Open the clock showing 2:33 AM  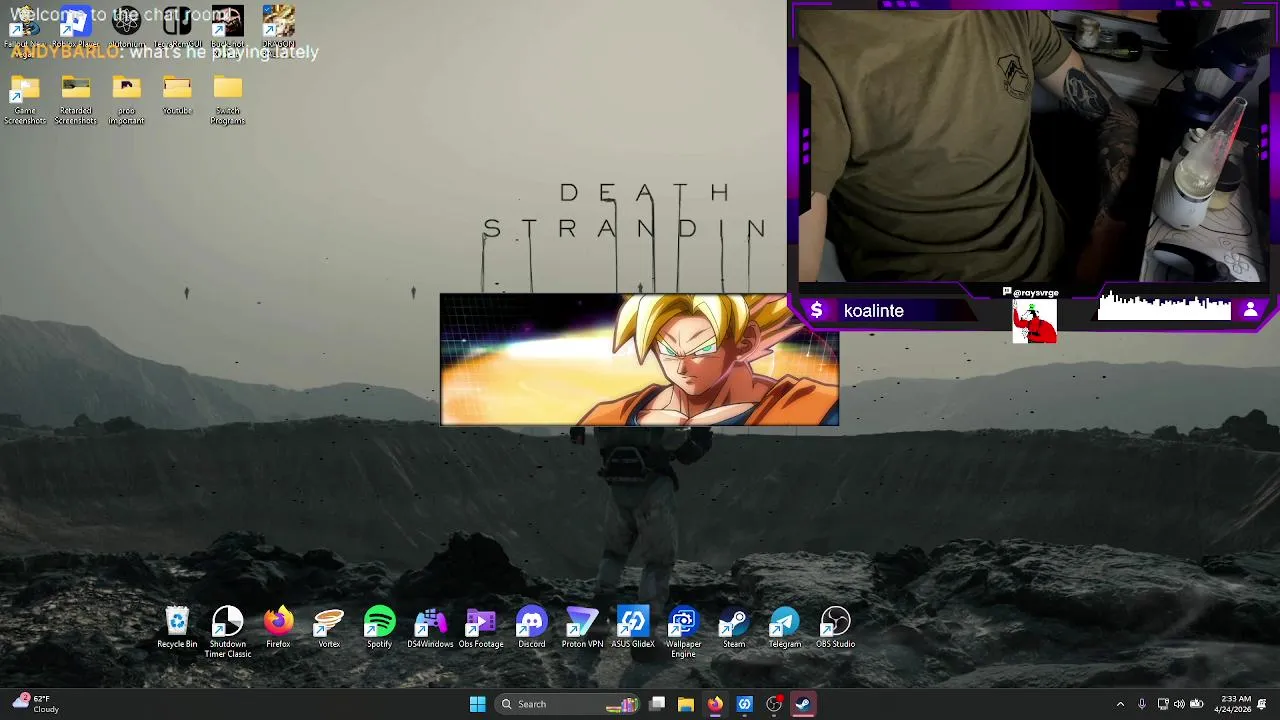(1235, 704)
